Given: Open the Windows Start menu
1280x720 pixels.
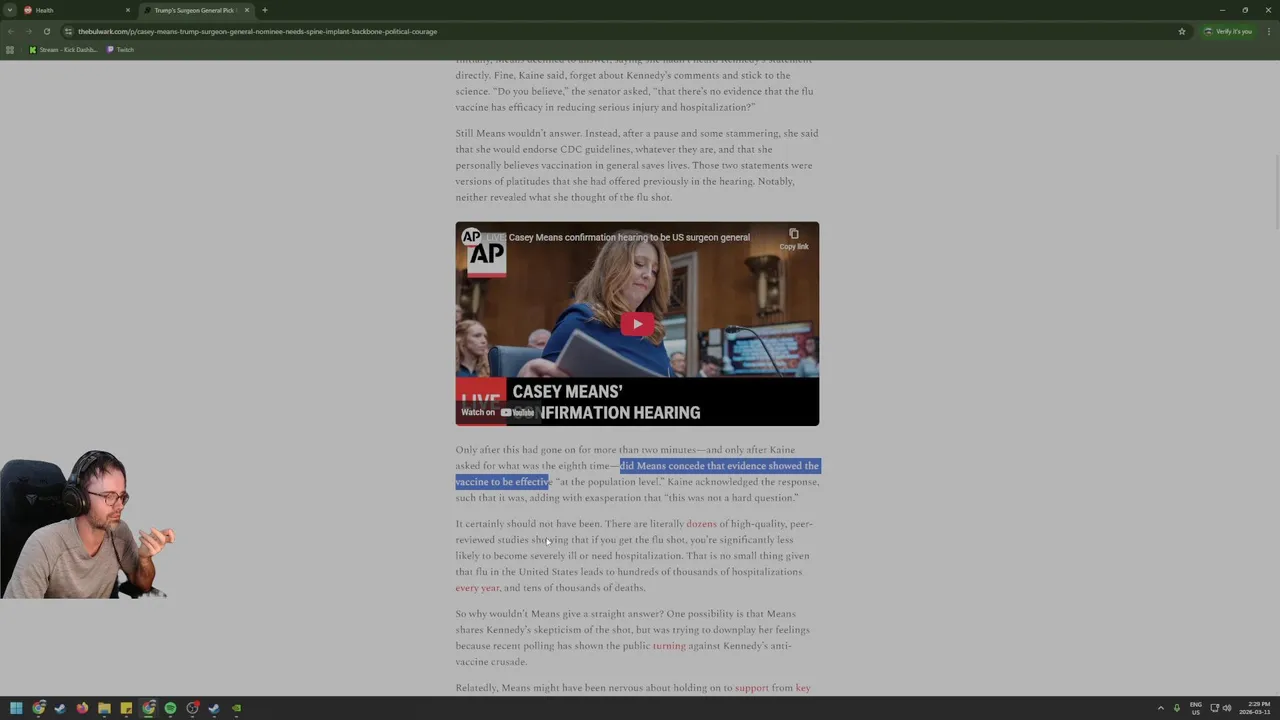Looking at the screenshot, I should tap(16, 708).
